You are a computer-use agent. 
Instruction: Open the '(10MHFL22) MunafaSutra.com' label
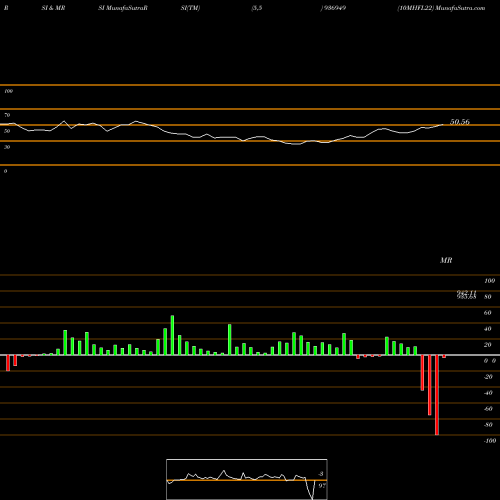click(441, 8)
